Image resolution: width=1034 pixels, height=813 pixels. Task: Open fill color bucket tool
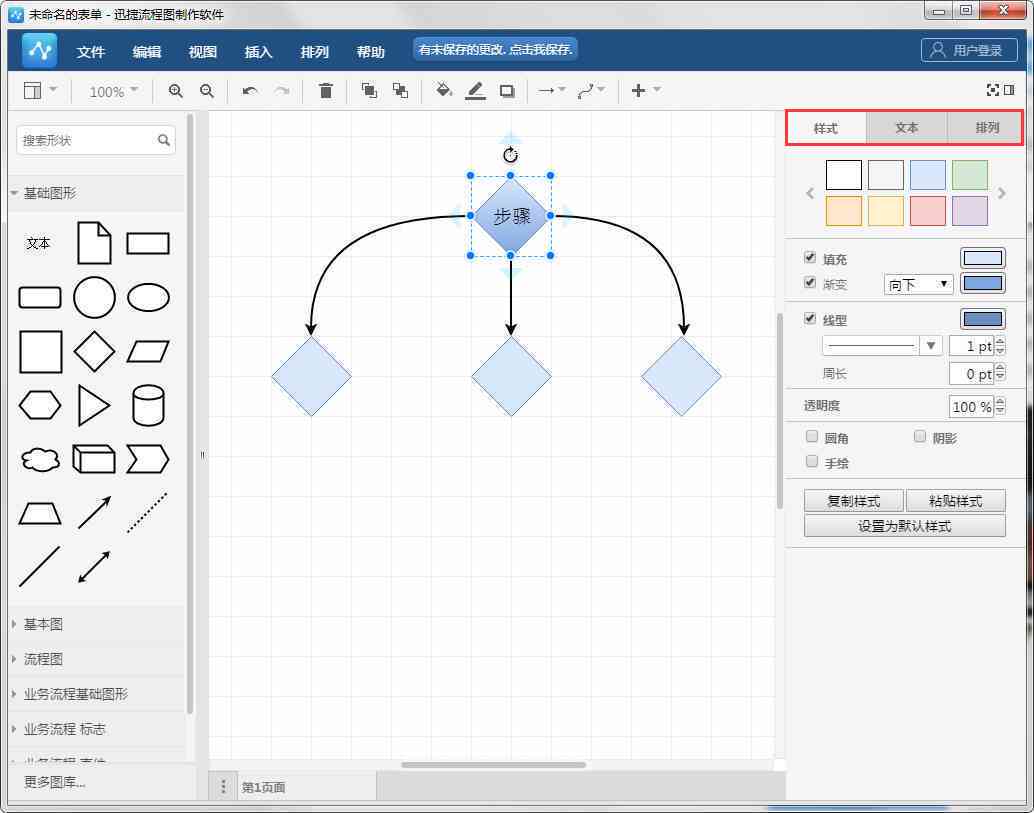444,90
